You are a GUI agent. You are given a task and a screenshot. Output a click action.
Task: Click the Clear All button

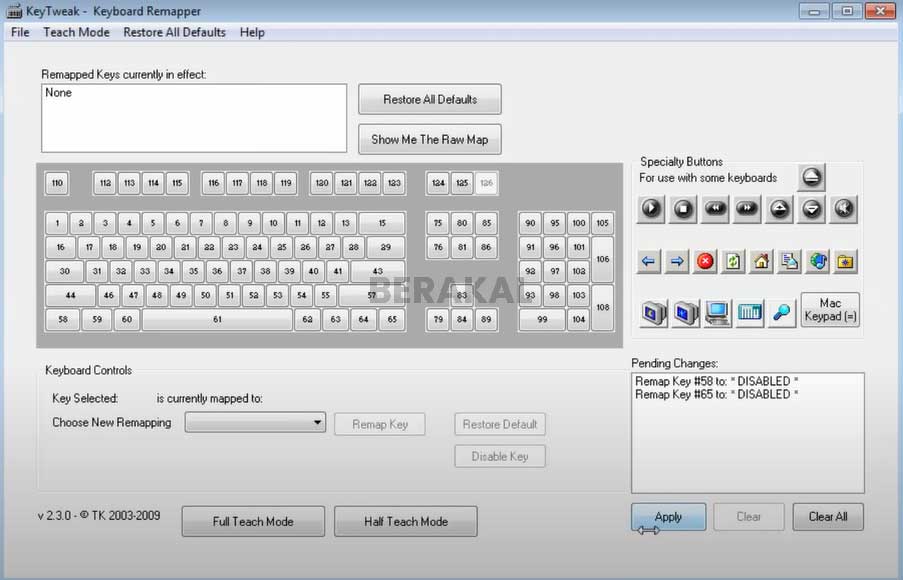(x=828, y=517)
